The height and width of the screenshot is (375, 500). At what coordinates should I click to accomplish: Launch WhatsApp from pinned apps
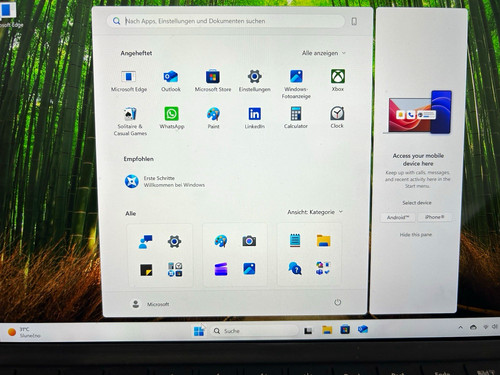tap(172, 118)
